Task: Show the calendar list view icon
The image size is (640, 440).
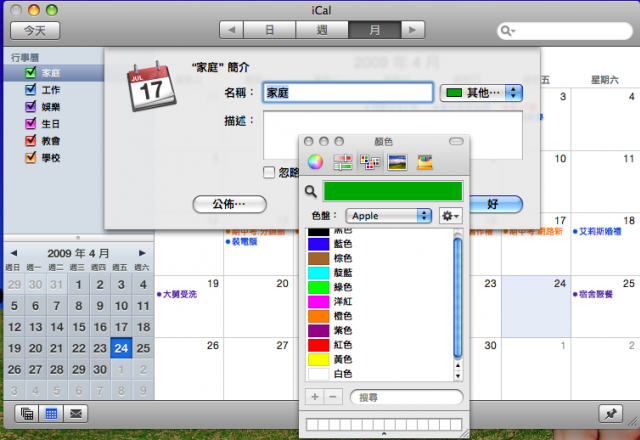Action: coord(27,414)
